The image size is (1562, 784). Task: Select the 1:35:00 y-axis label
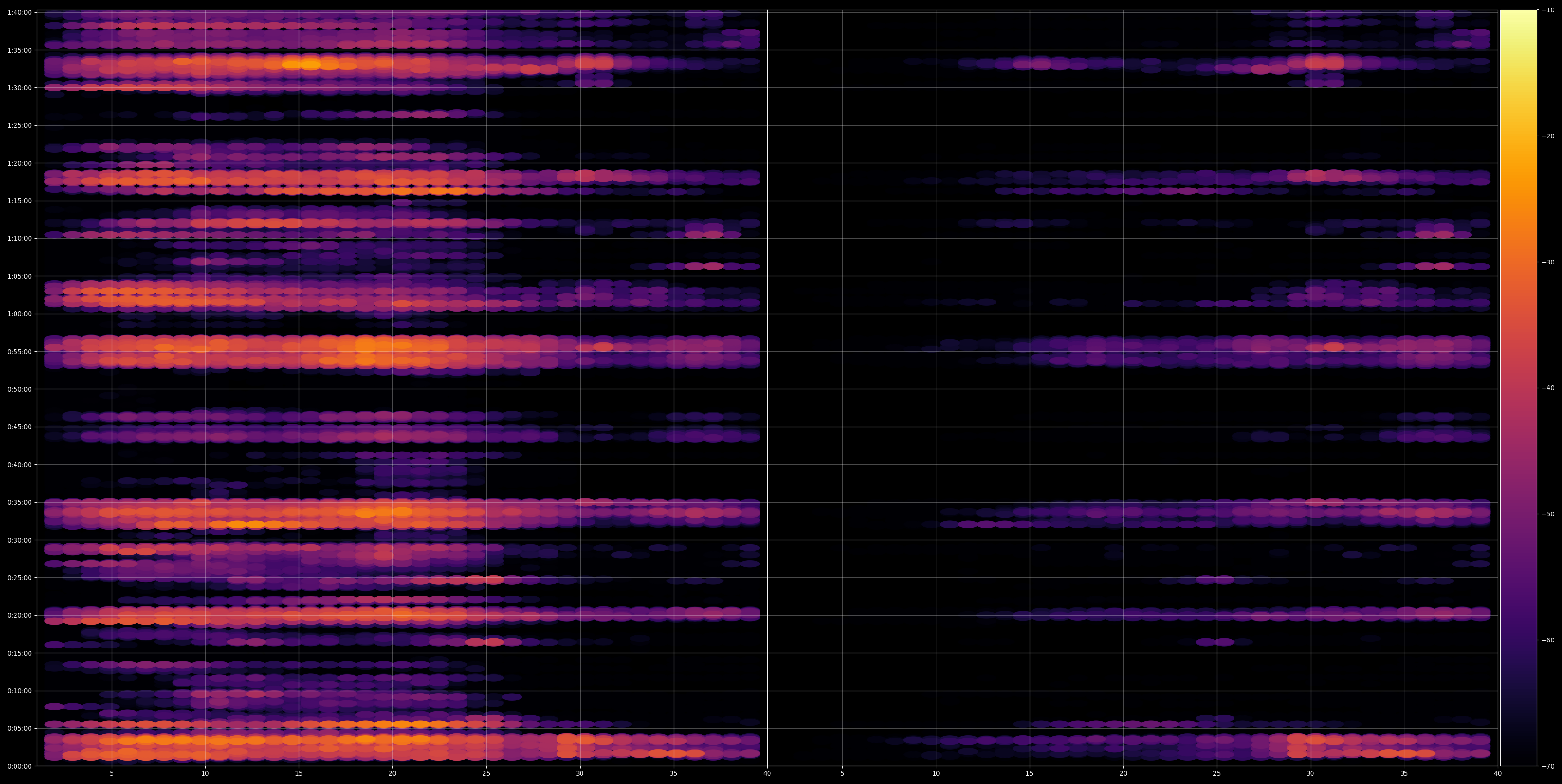(19, 50)
